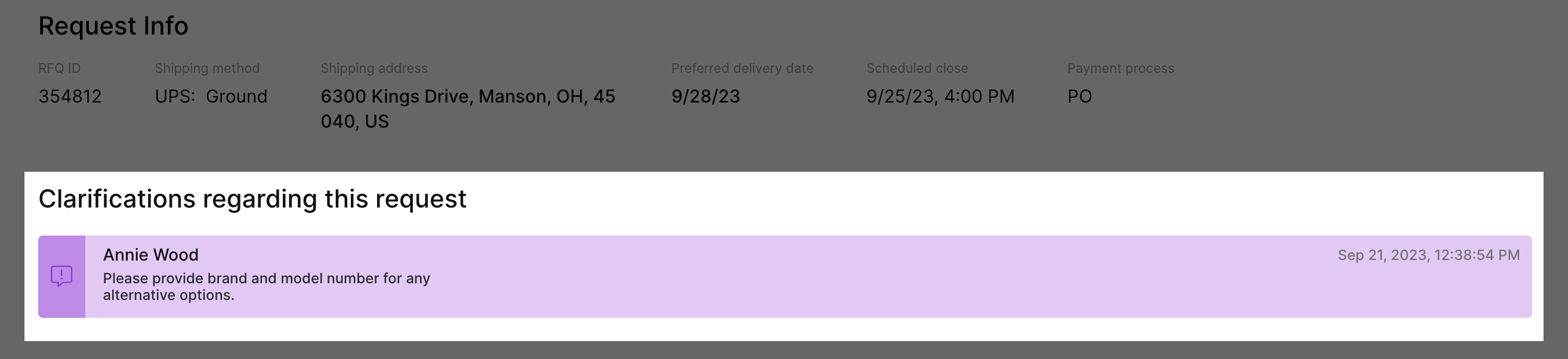Click the Clarifications regarding this request heading

tap(252, 199)
